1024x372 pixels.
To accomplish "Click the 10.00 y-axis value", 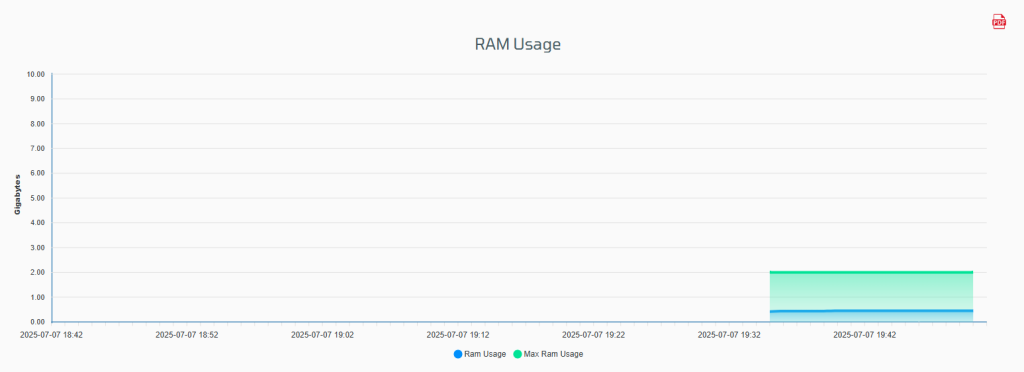I will 35,74.
